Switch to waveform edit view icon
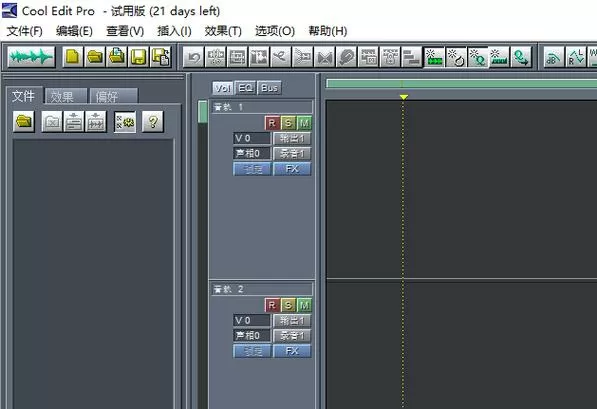 coord(31,57)
